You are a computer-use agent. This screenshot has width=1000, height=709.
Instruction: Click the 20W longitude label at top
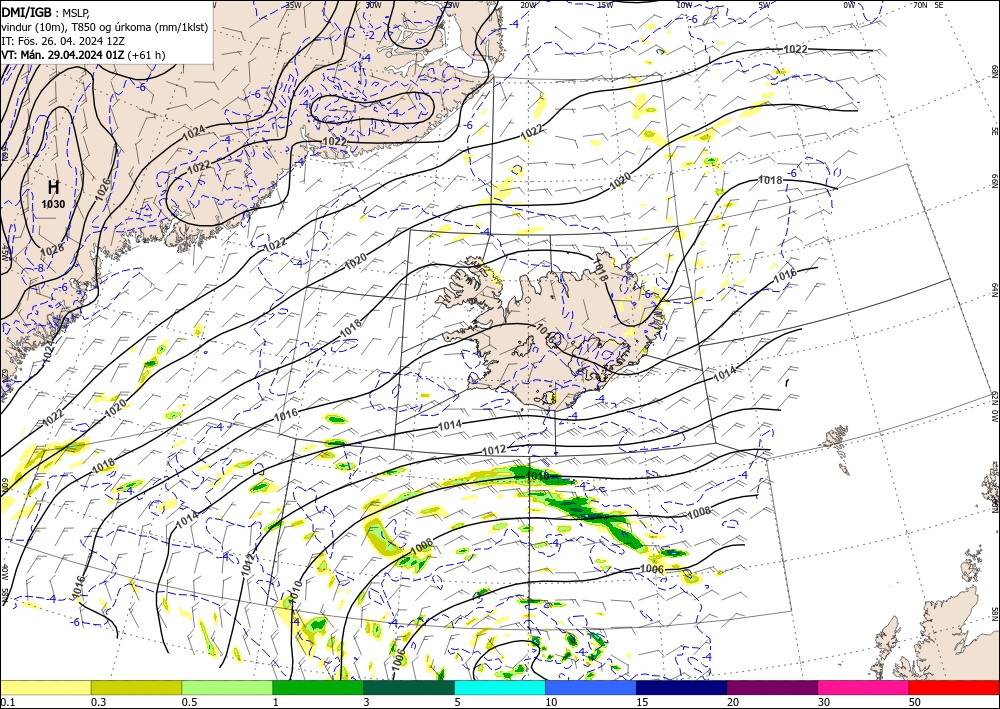coord(527,5)
